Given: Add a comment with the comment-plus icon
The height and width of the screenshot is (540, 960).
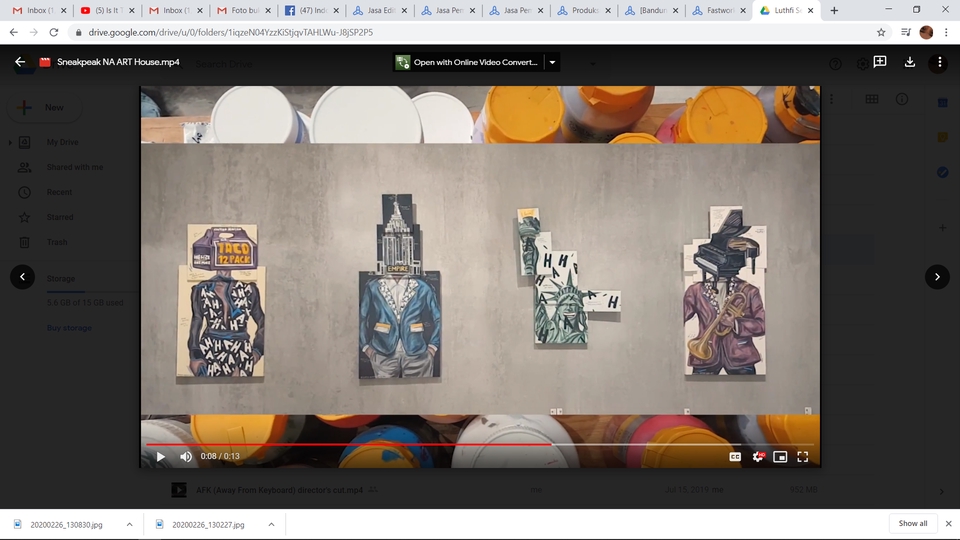Looking at the screenshot, I should (x=880, y=62).
